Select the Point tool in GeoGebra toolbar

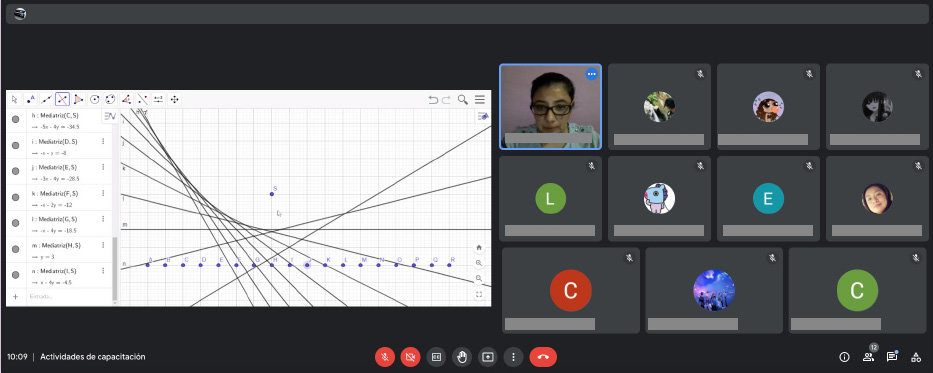(30, 99)
